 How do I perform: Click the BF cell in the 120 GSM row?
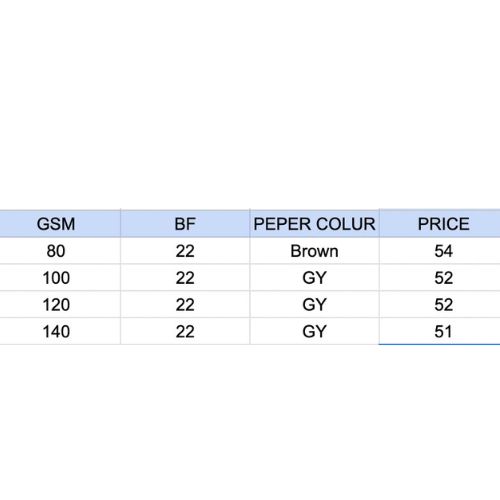[185, 304]
